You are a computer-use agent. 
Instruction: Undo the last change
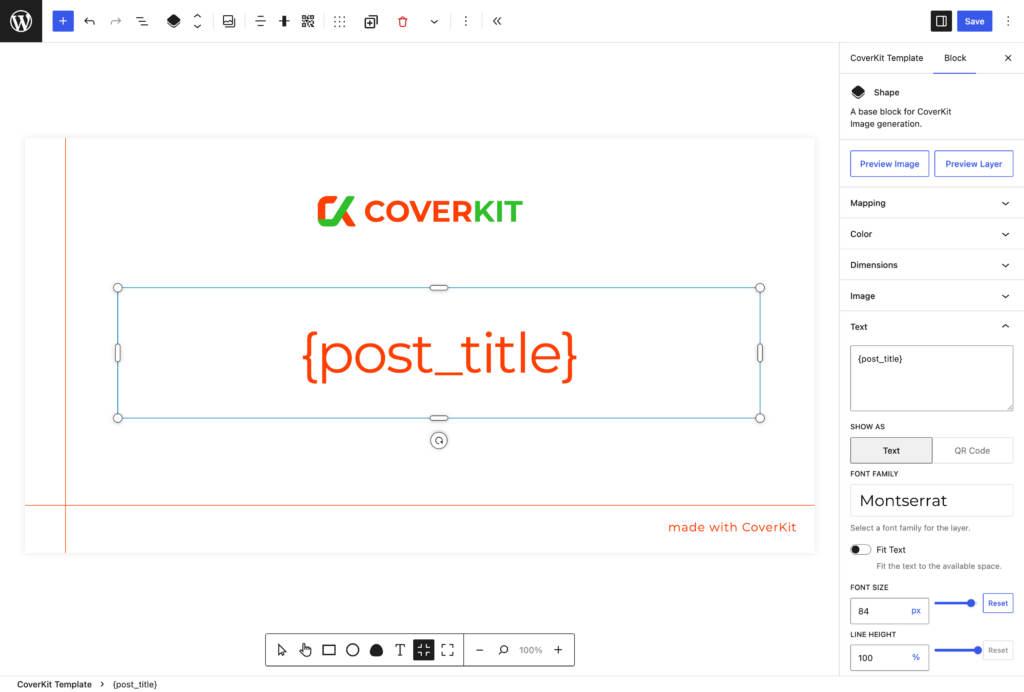coord(89,22)
